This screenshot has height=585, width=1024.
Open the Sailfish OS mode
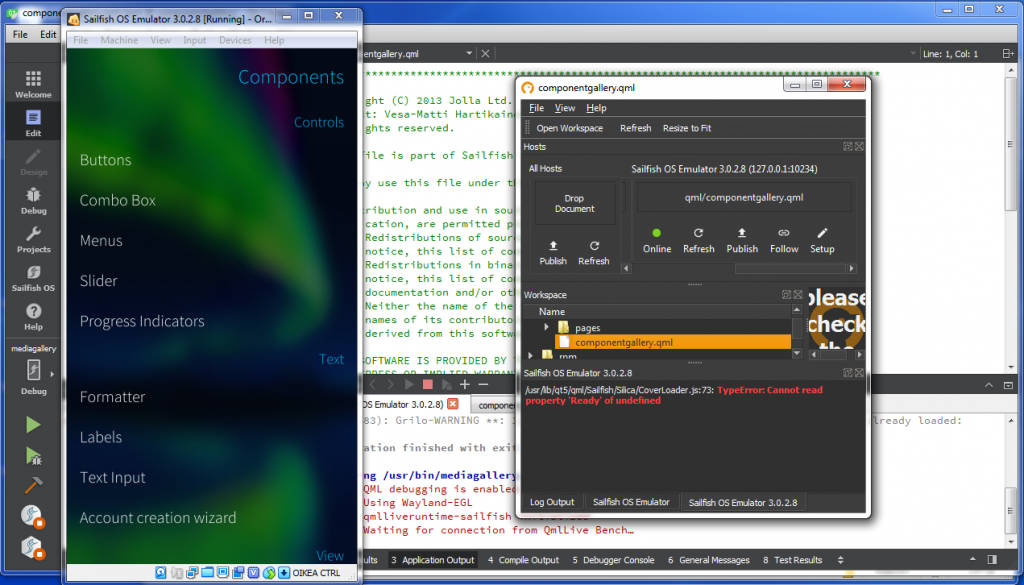tap(33, 278)
